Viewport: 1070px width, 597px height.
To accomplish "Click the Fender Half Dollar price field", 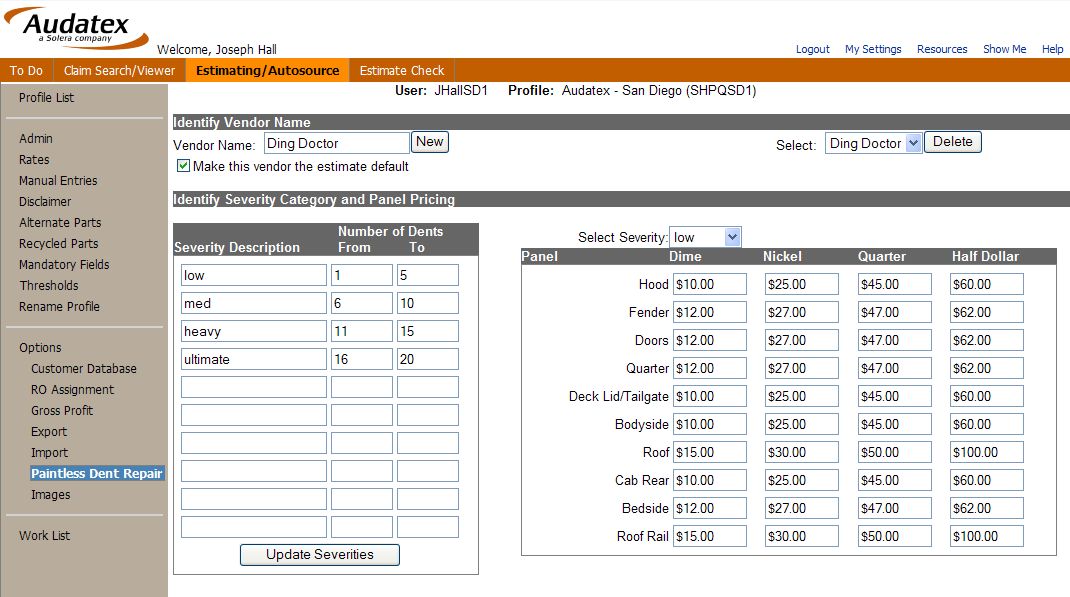I will point(987,312).
